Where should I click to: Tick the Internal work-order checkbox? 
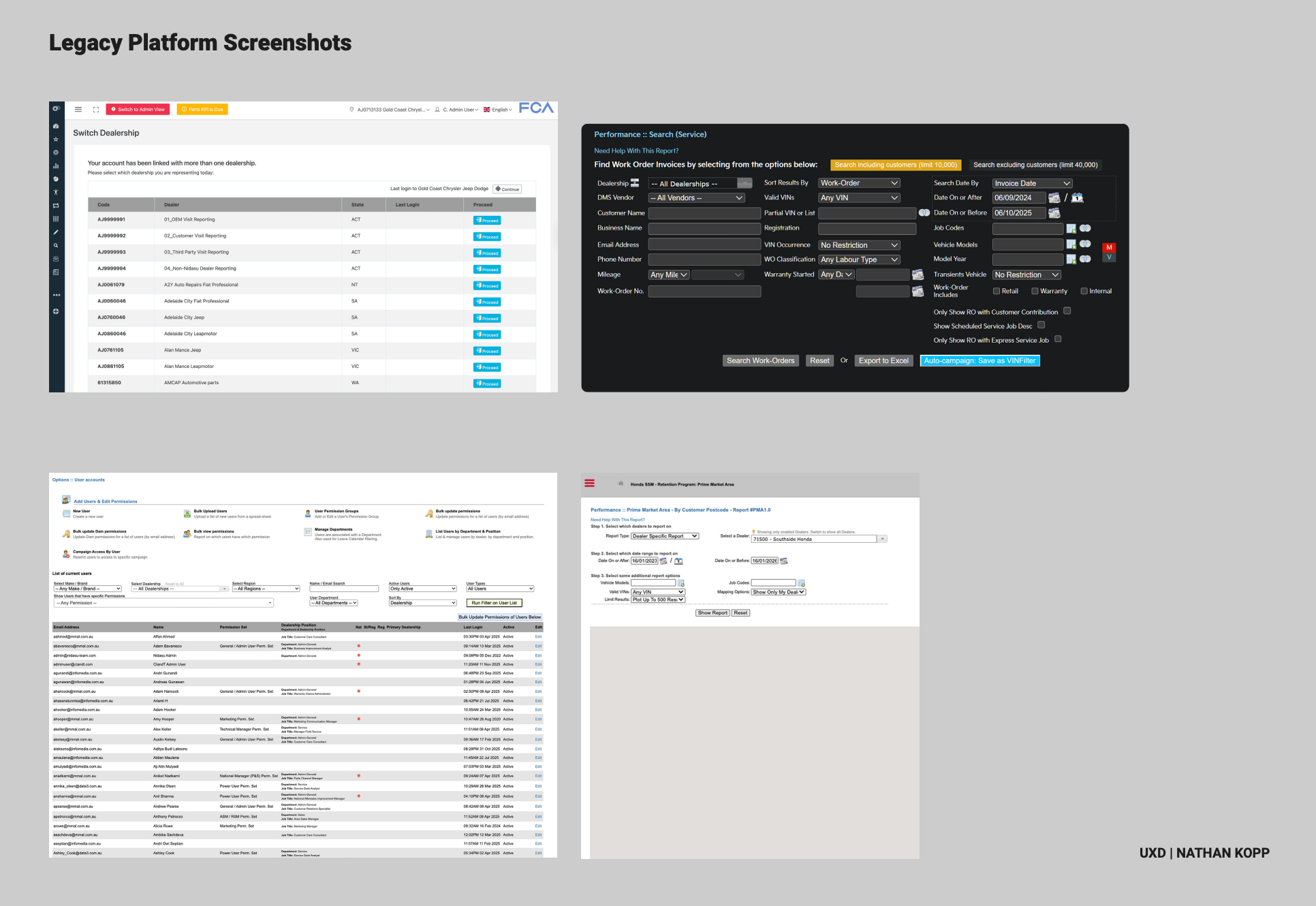click(x=1084, y=291)
